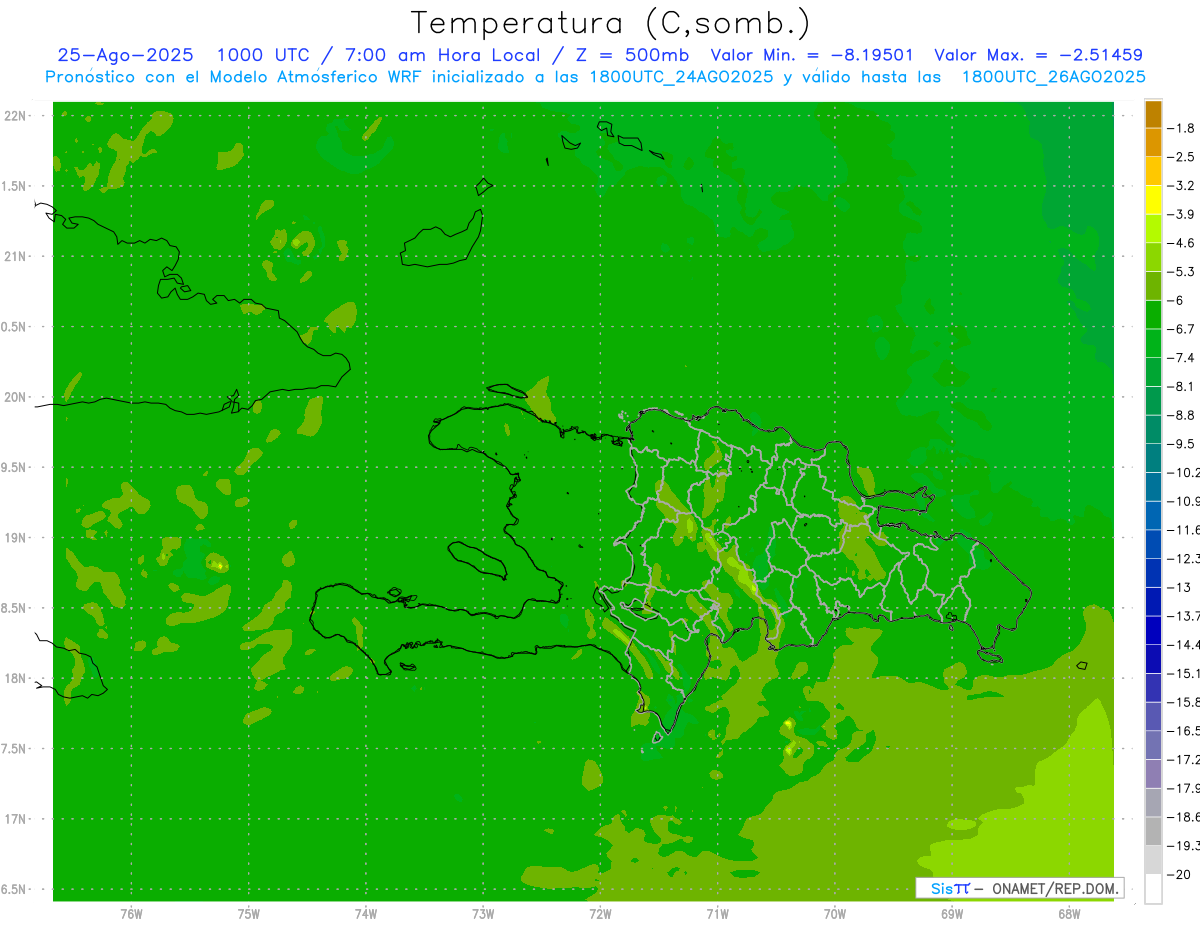
Task: Click the "73W" longitude label
Action: click(x=483, y=914)
